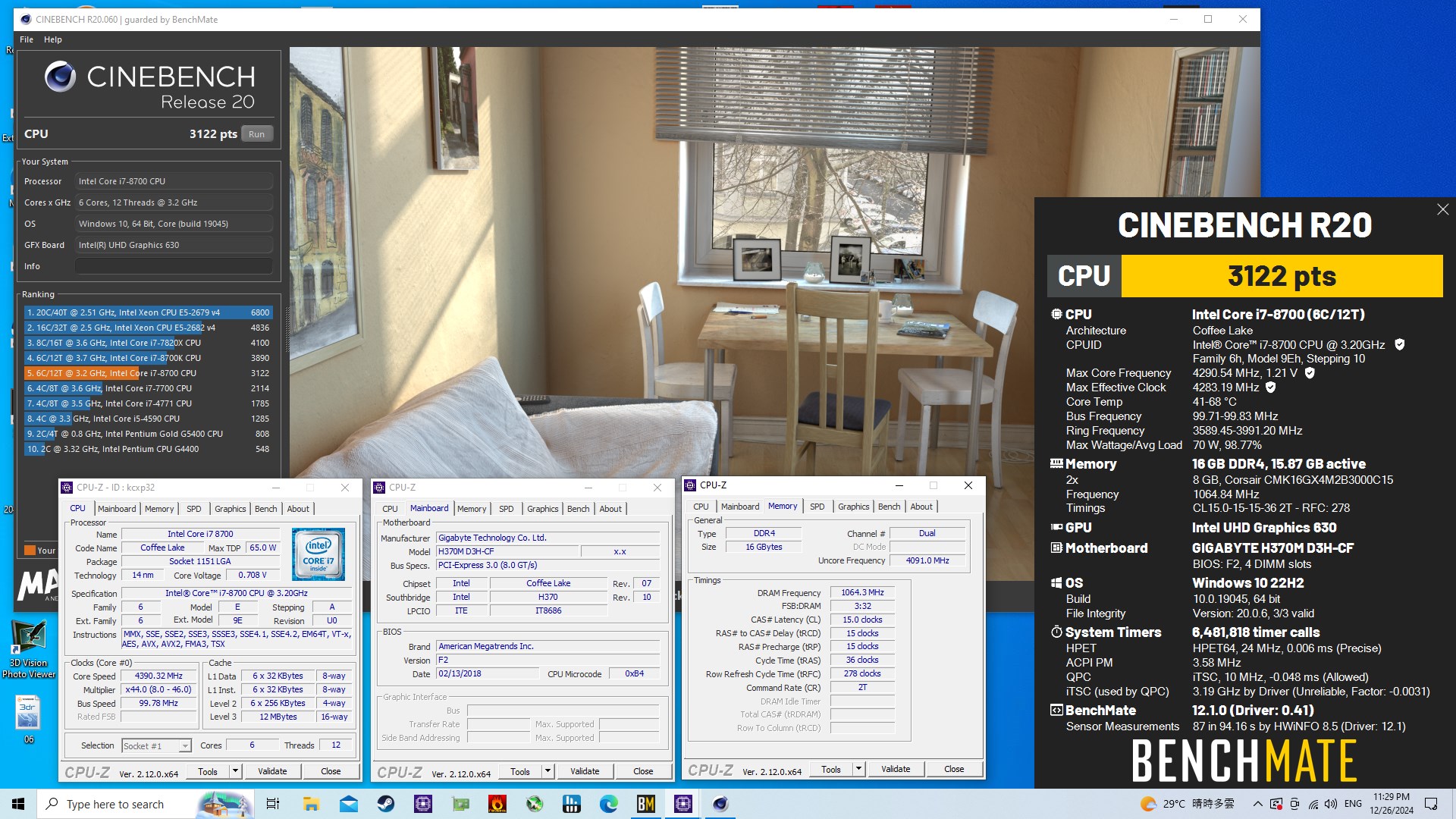Click the Close button in the right CPU-Z window
1456x819 pixels.
coord(954,769)
